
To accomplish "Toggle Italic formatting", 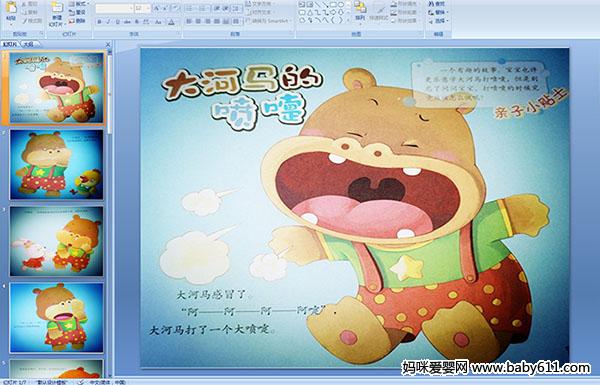I will (108, 22).
